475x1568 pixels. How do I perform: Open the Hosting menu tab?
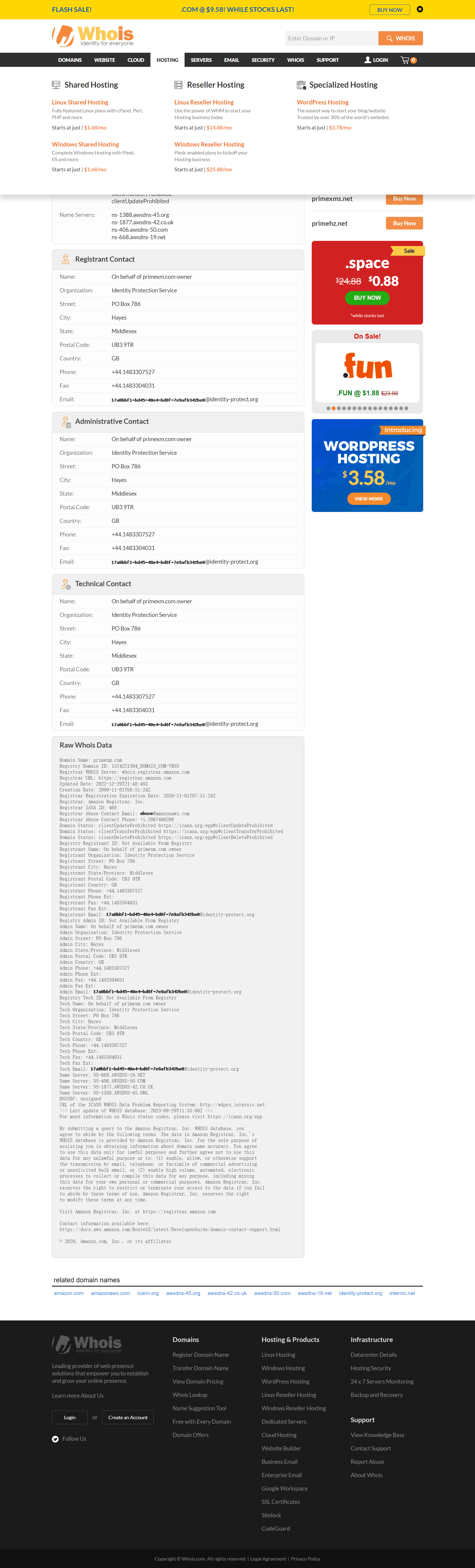pos(167,60)
